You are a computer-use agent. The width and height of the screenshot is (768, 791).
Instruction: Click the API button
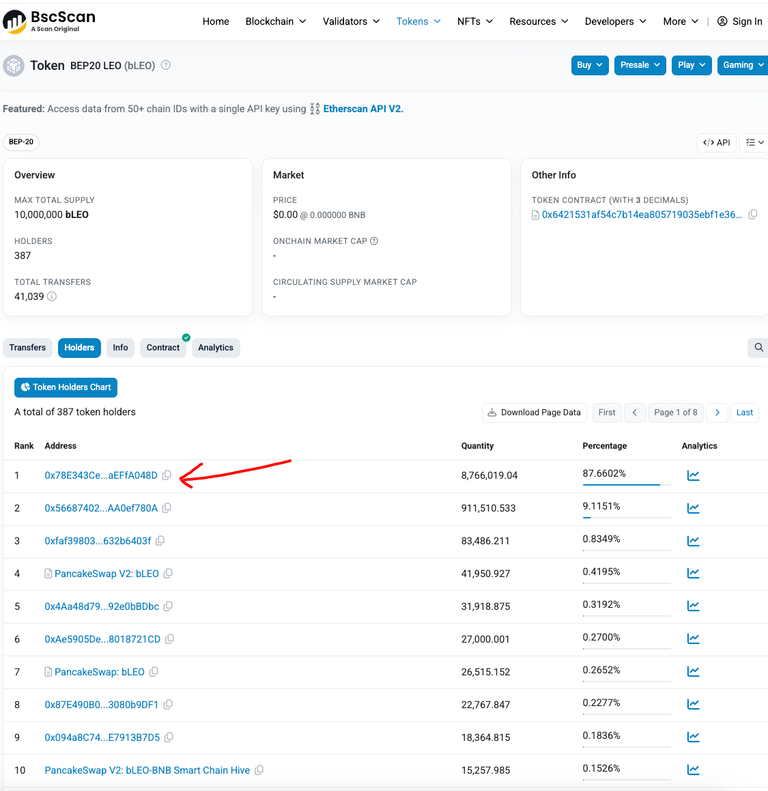(717, 143)
